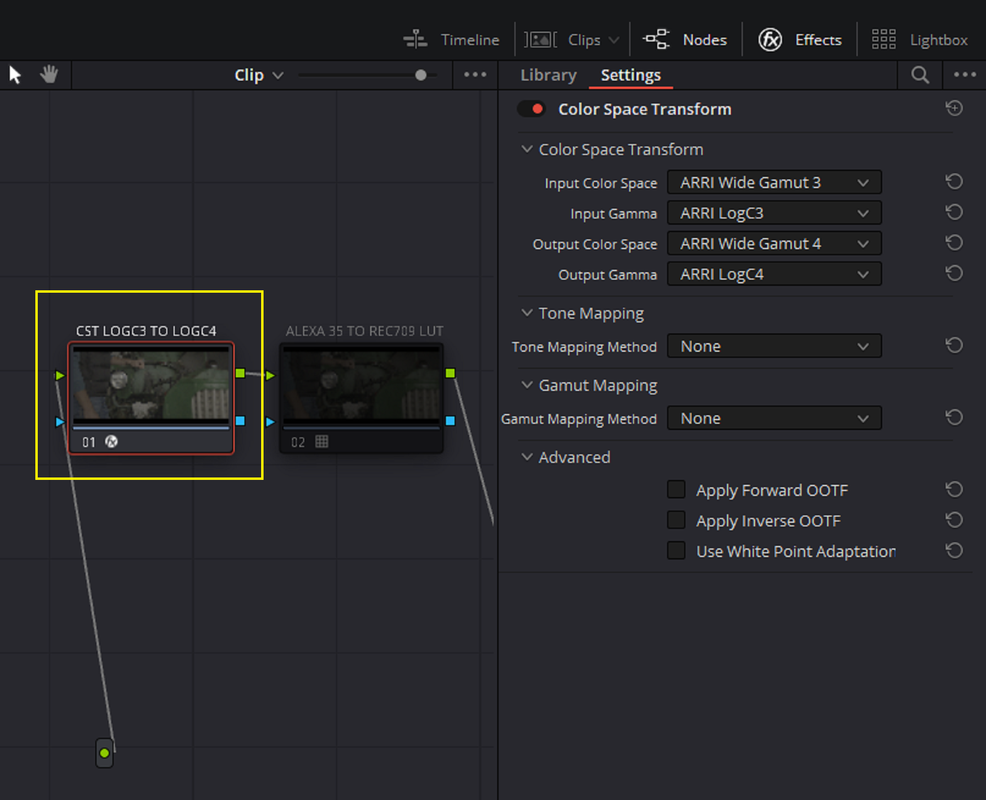
Task: Toggle the Clips panel button
Action: pyautogui.click(x=572, y=40)
